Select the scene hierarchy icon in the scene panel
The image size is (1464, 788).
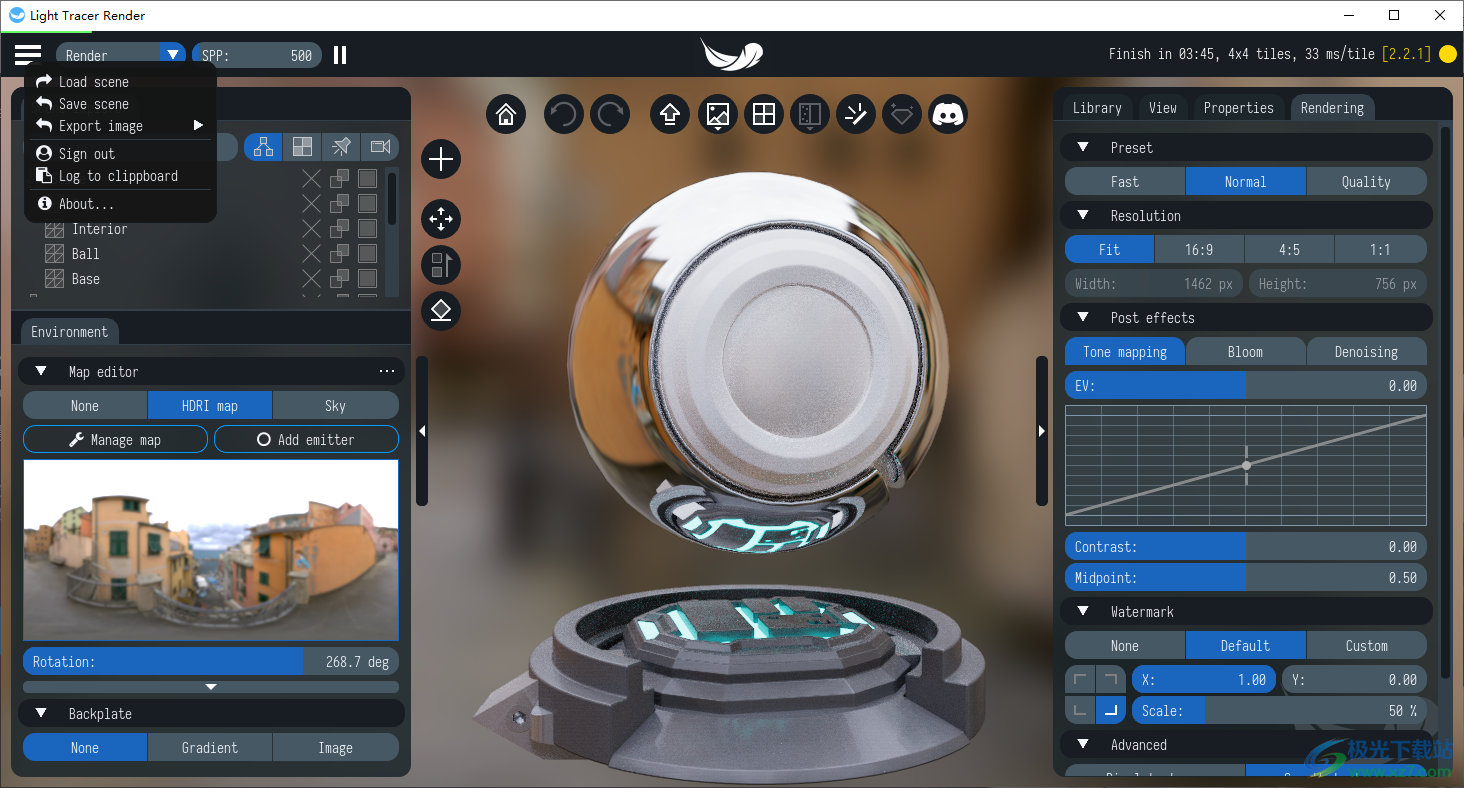click(263, 147)
